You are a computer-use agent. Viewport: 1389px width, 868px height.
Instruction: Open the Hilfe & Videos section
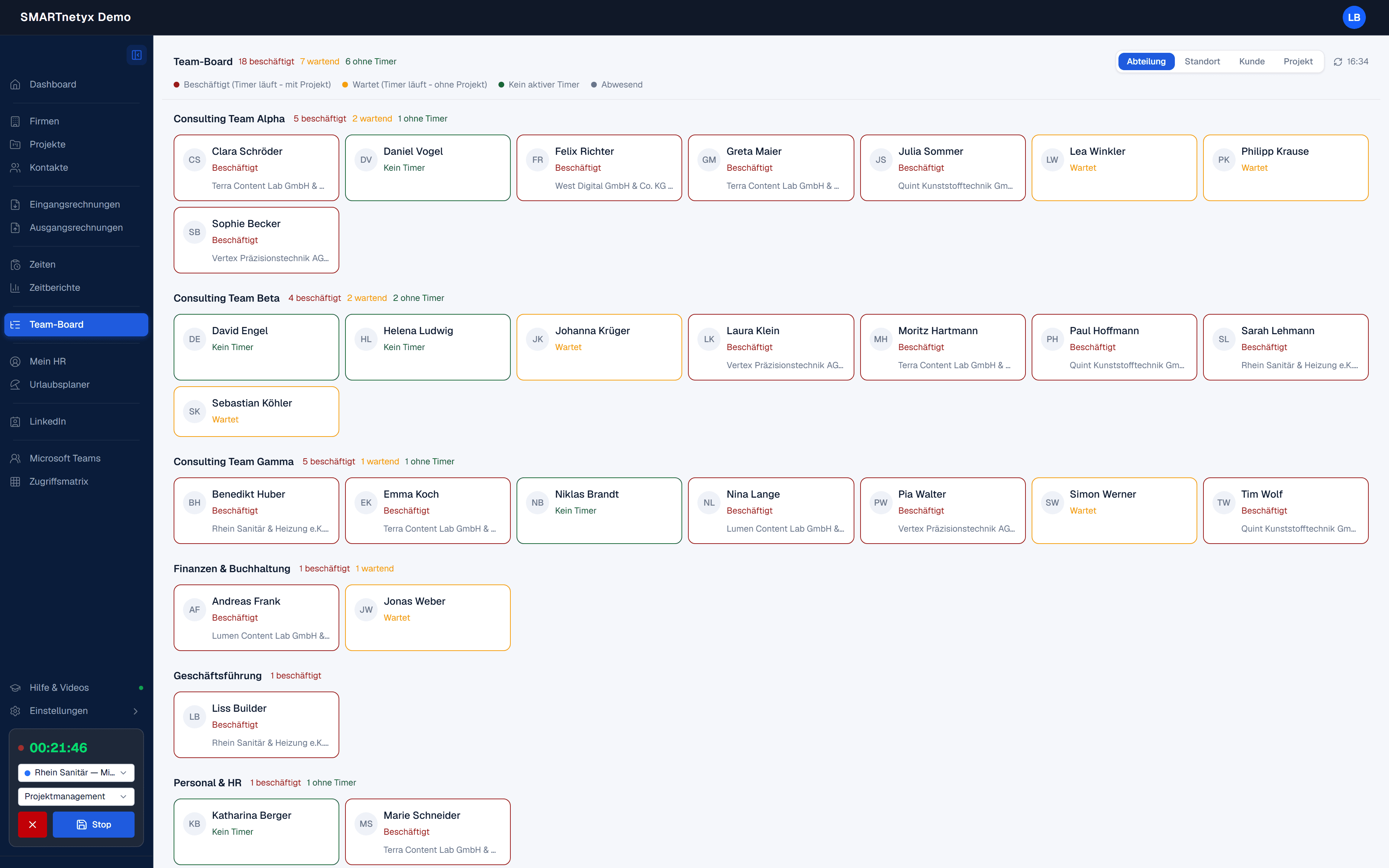pos(76,688)
